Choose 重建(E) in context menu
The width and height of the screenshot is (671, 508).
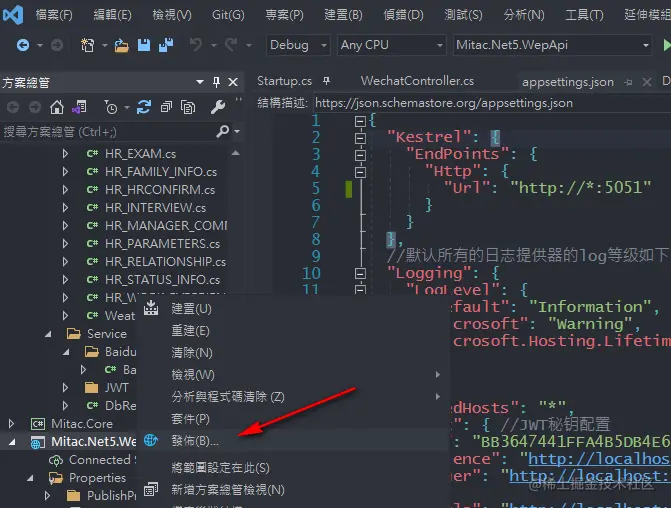293,331
